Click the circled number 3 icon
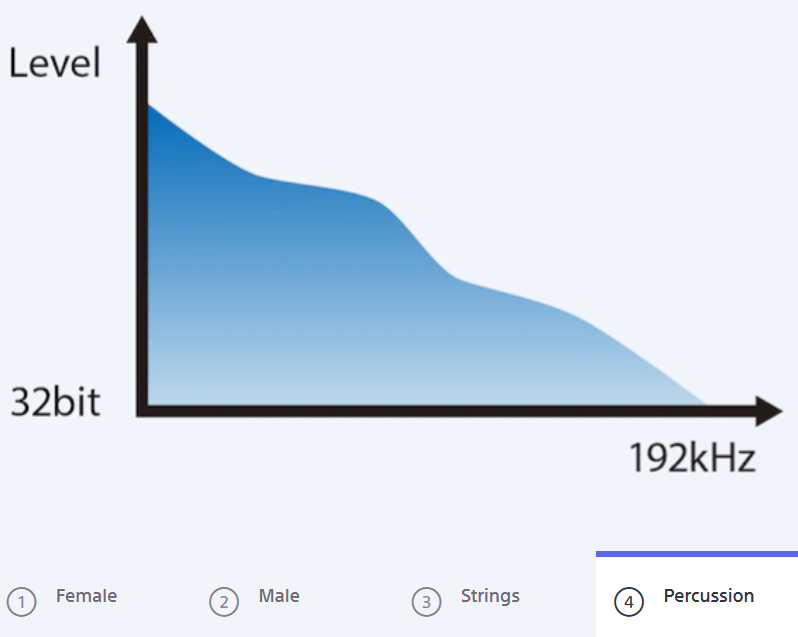Screen dimensions: 798x637 tap(426, 602)
